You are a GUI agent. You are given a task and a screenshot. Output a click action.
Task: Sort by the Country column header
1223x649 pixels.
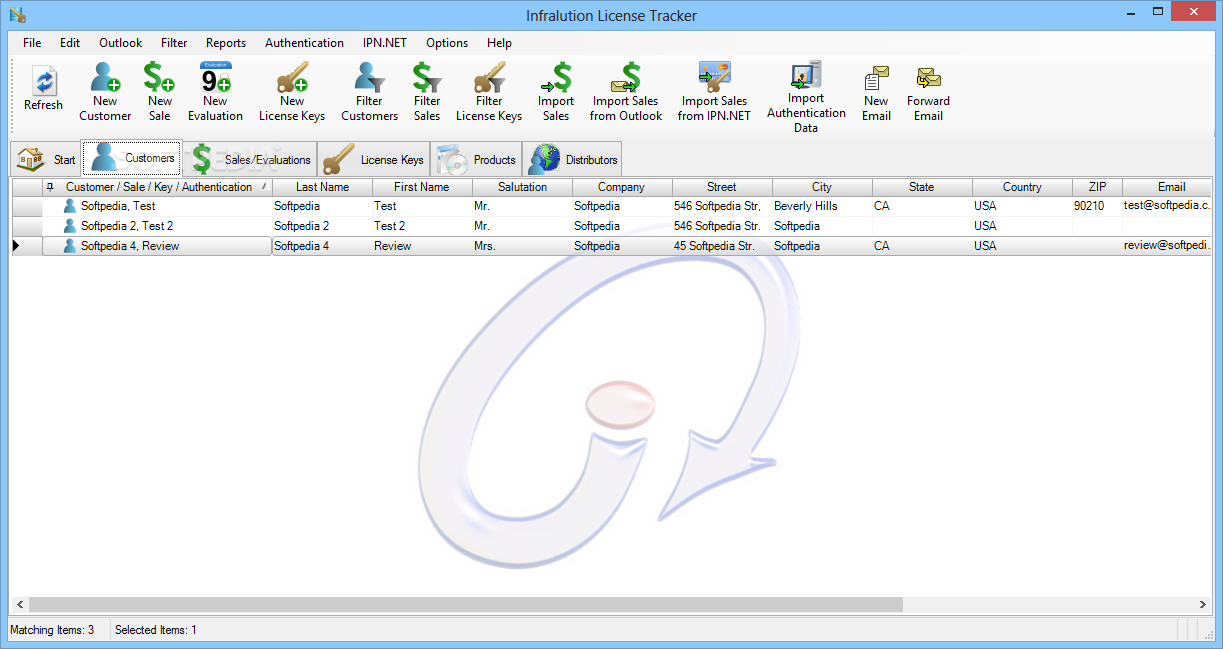click(1022, 187)
